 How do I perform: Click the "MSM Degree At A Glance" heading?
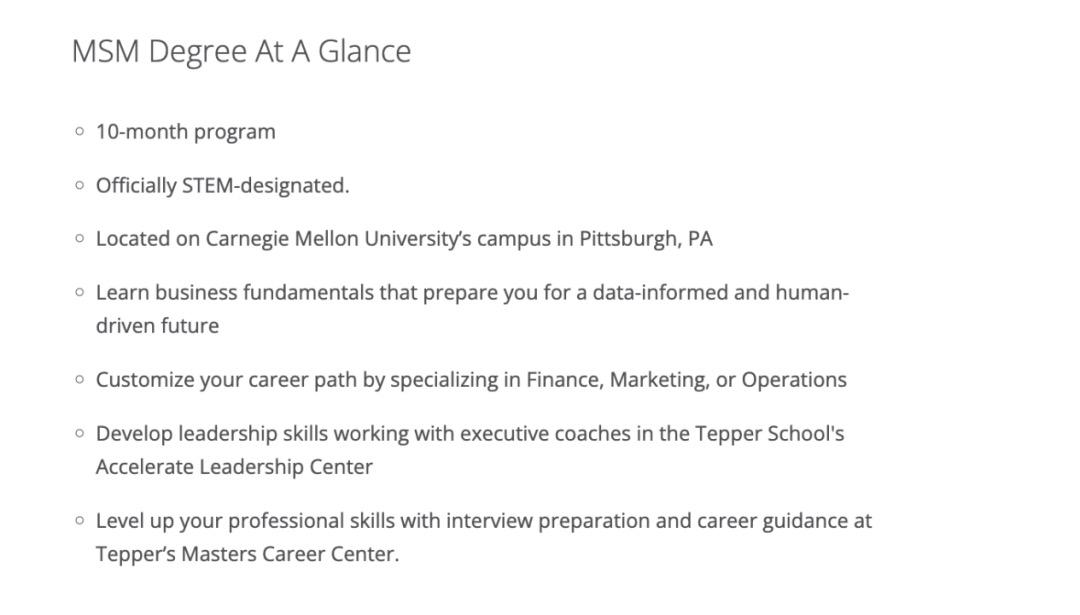pos(241,51)
